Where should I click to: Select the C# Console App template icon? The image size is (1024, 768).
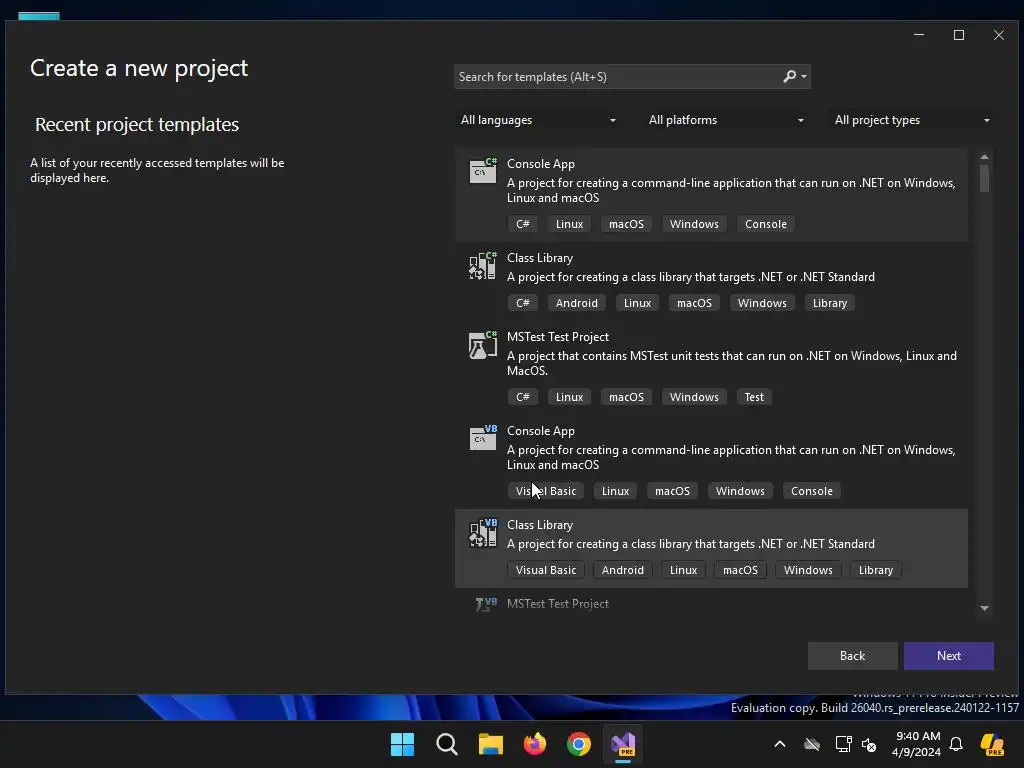[x=483, y=171]
